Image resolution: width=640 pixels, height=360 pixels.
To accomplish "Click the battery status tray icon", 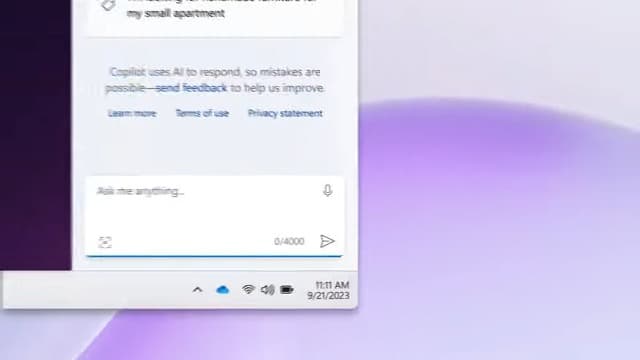I will click(287, 290).
